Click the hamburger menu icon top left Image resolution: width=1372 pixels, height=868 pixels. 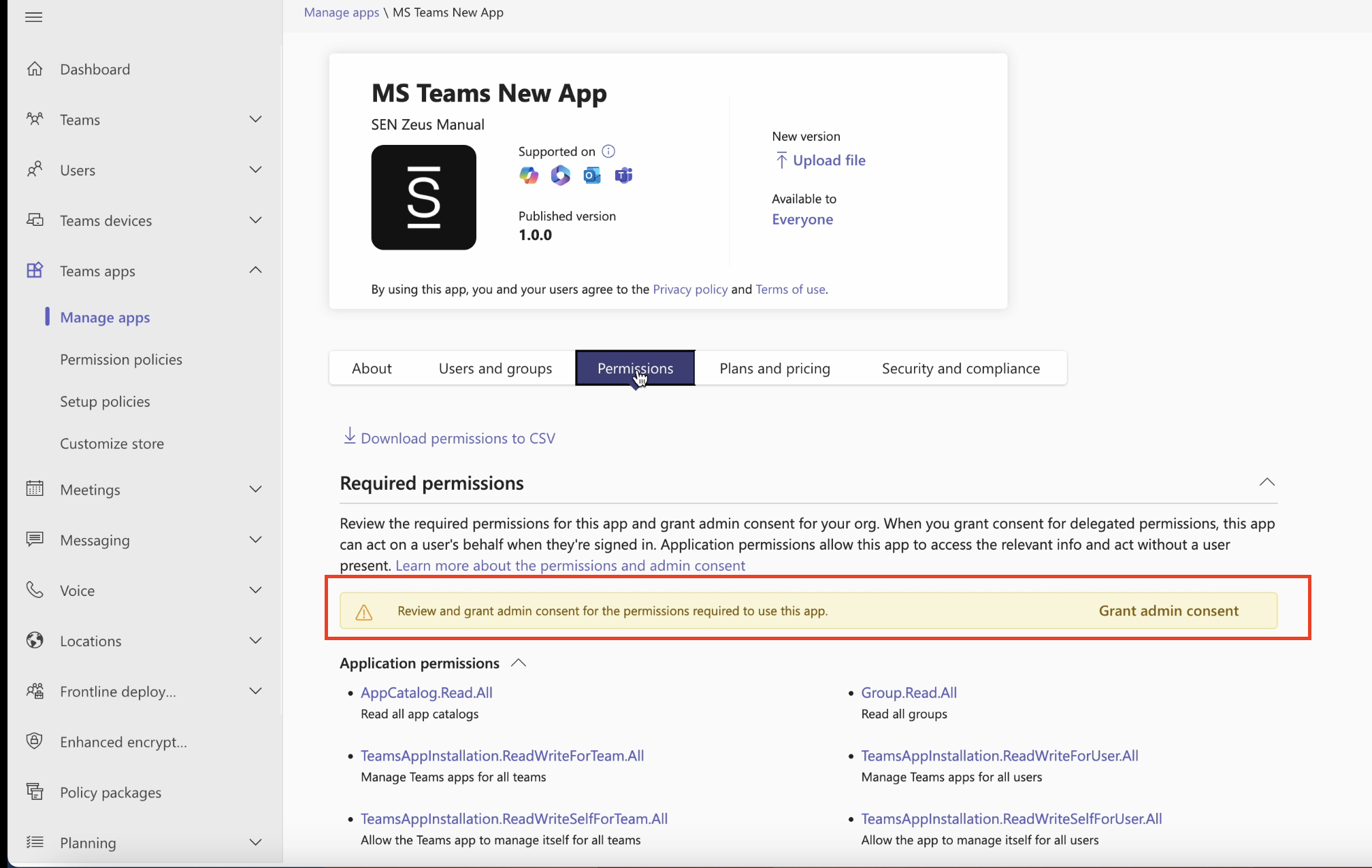click(33, 16)
